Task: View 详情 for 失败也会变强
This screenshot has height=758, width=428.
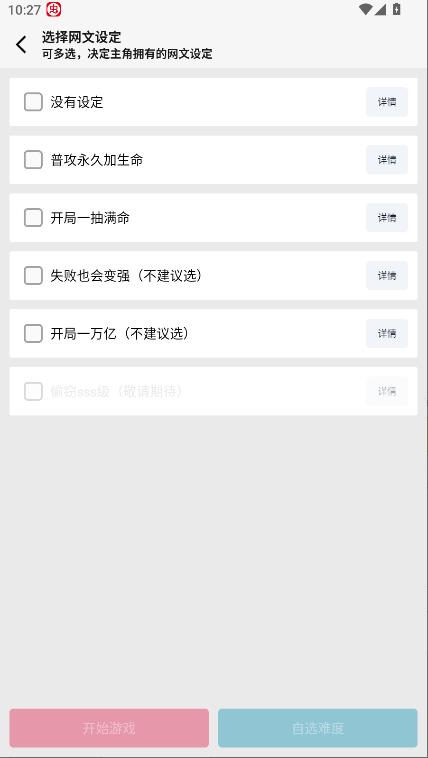Action: pyautogui.click(x=387, y=276)
